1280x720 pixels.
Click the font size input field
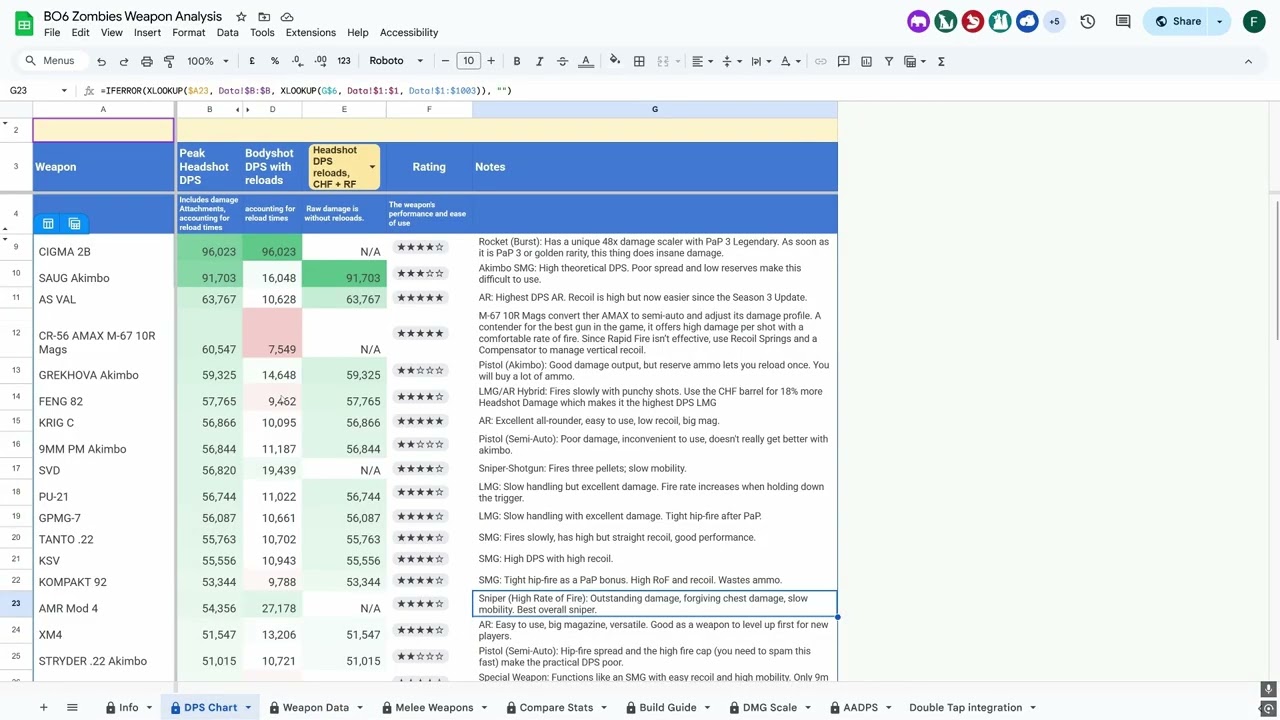pos(468,61)
